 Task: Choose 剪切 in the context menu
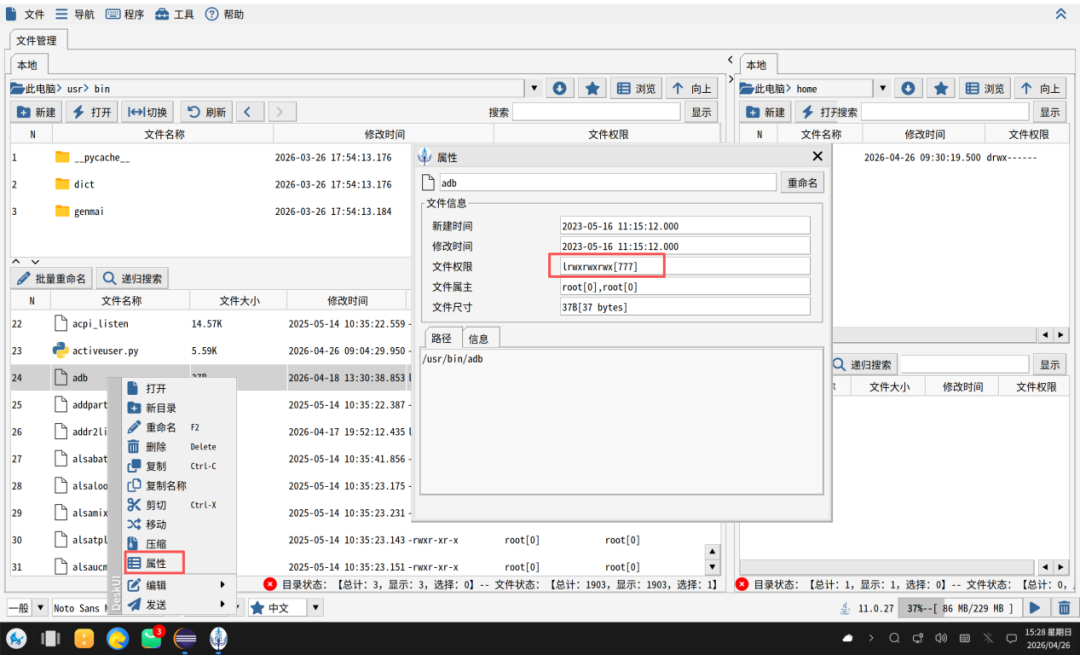[x=179, y=504]
